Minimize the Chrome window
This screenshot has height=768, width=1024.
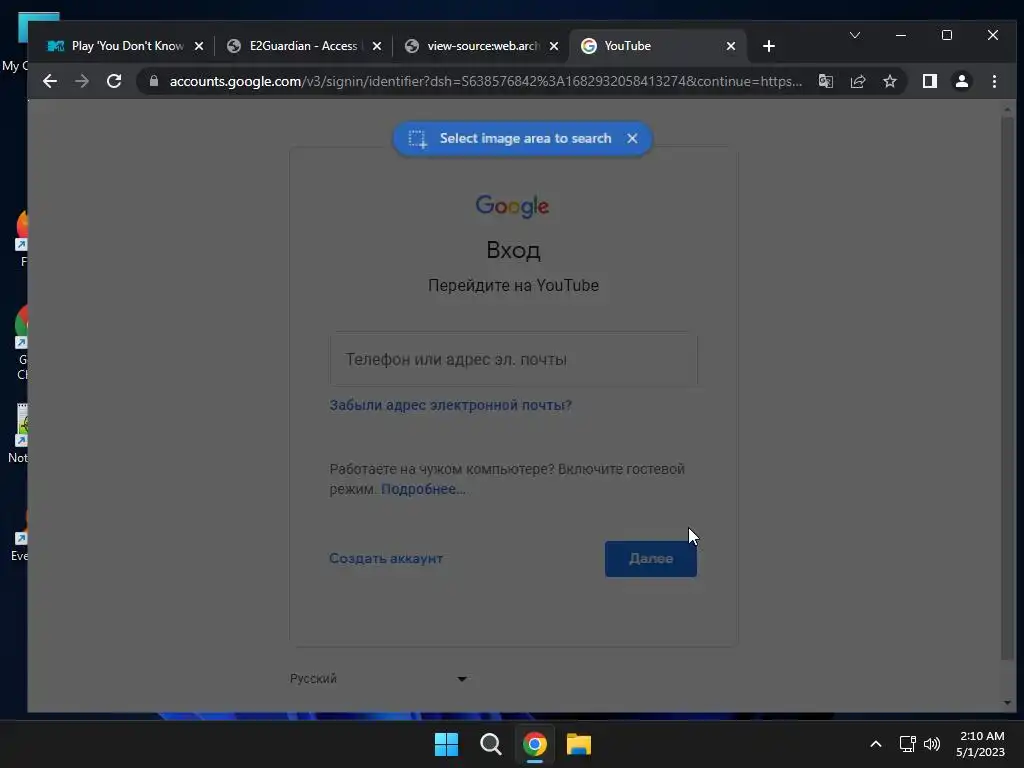click(901, 35)
